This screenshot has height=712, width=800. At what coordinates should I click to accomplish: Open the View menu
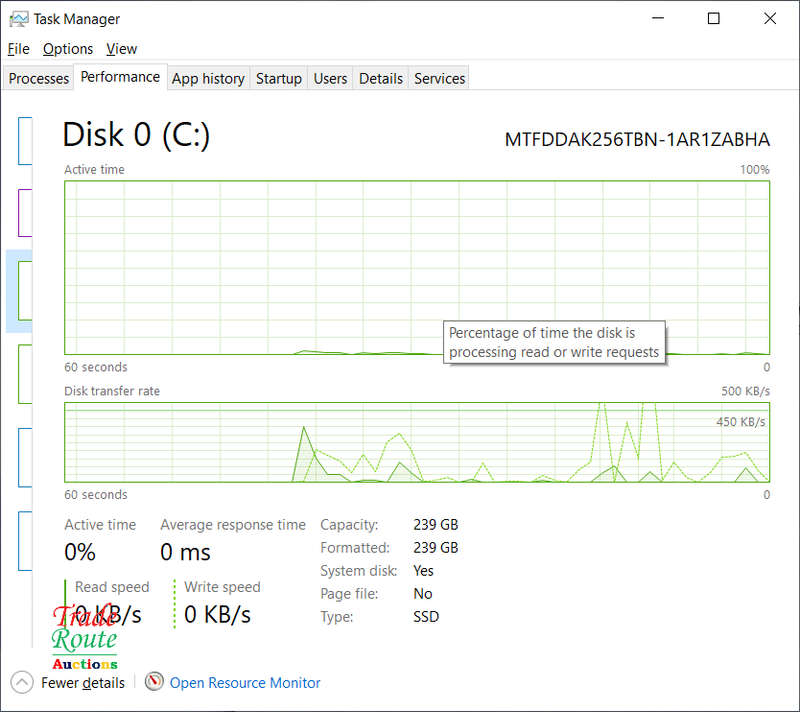pyautogui.click(x=121, y=49)
